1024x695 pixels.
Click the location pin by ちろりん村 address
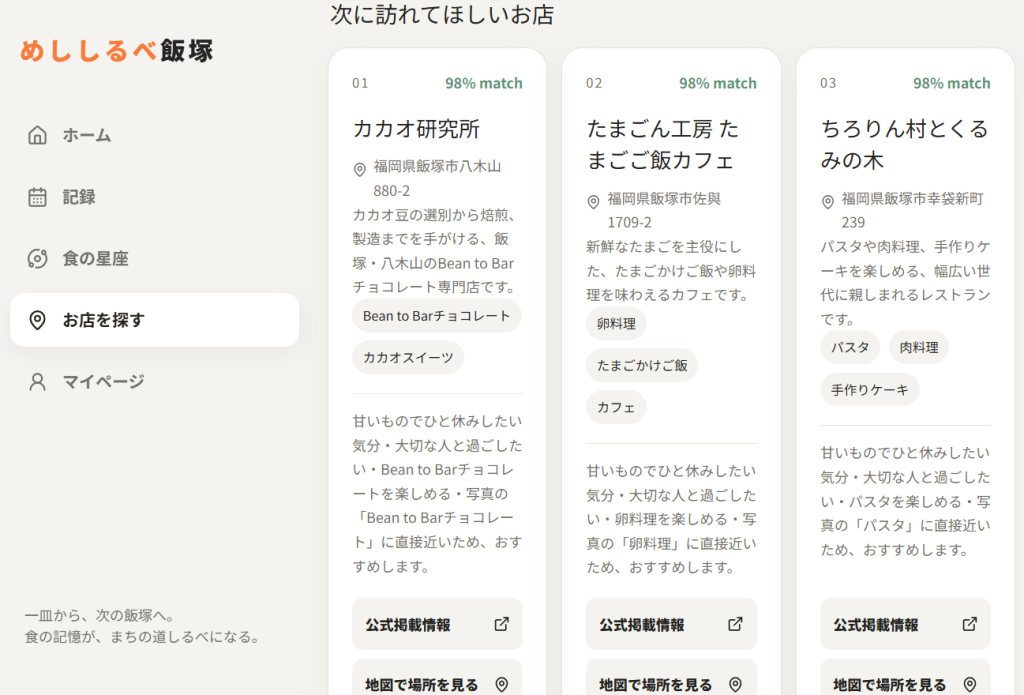(x=827, y=202)
